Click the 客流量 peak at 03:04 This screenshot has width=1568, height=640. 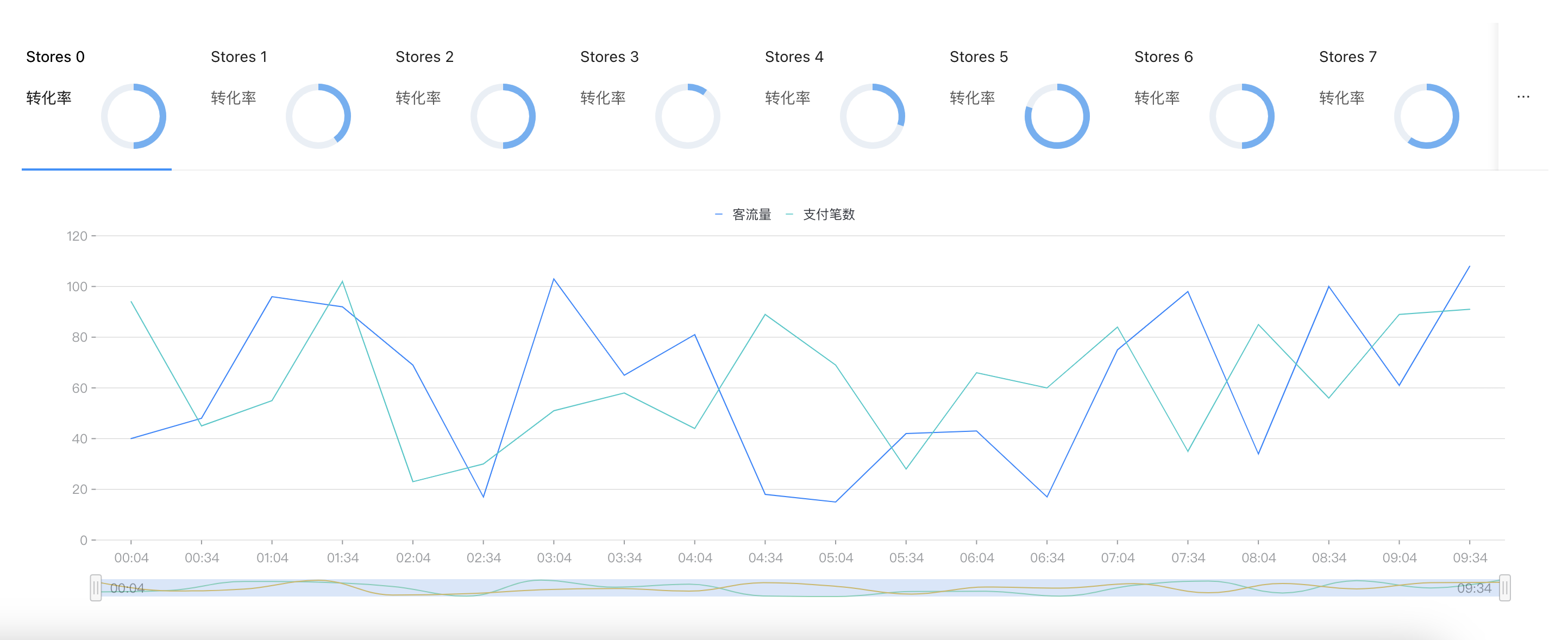(x=554, y=279)
